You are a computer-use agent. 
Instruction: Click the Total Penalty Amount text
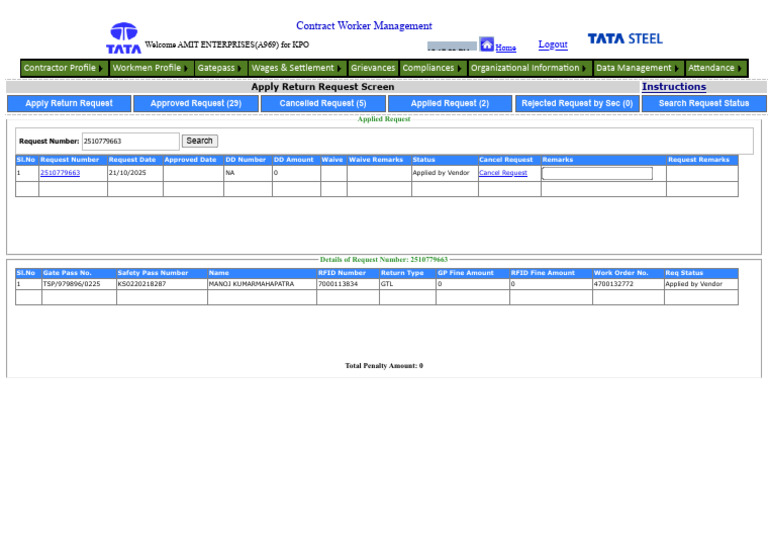point(384,366)
